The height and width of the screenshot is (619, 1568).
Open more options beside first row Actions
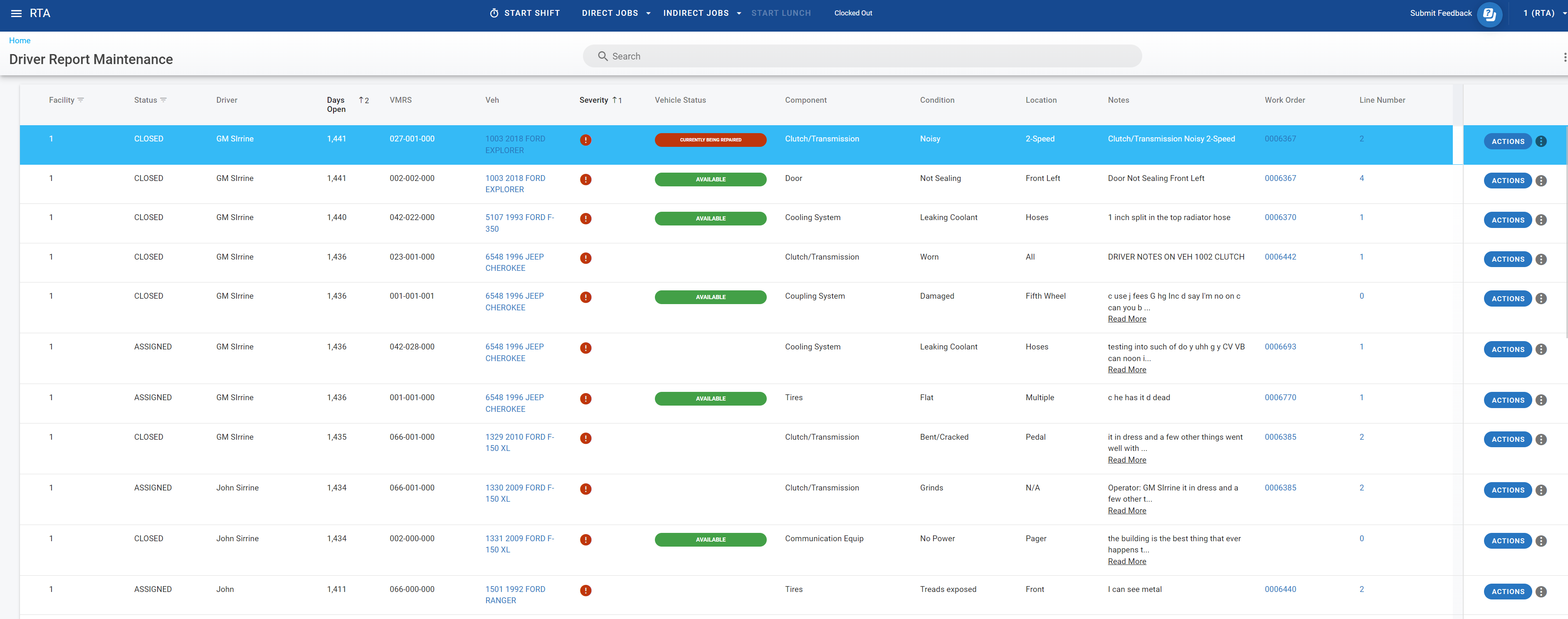pos(1541,141)
